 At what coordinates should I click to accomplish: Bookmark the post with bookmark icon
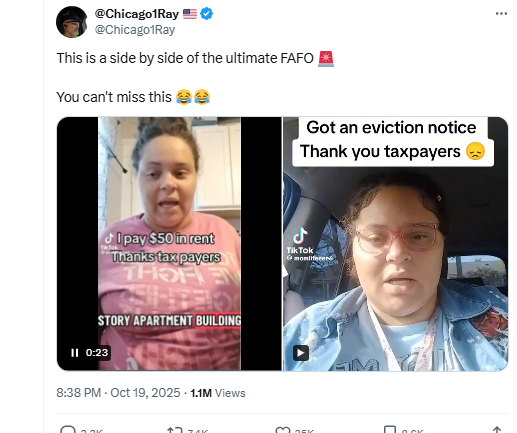pyautogui.click(x=390, y=430)
